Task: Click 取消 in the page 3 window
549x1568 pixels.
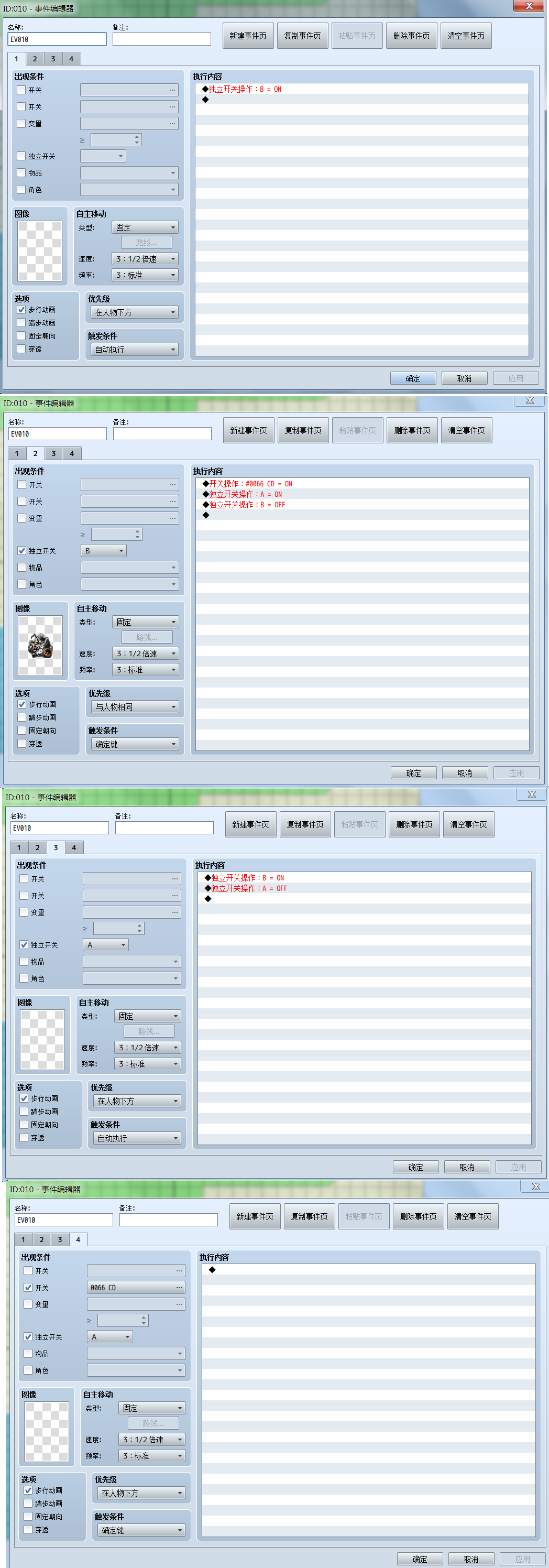Action: 467,1167
